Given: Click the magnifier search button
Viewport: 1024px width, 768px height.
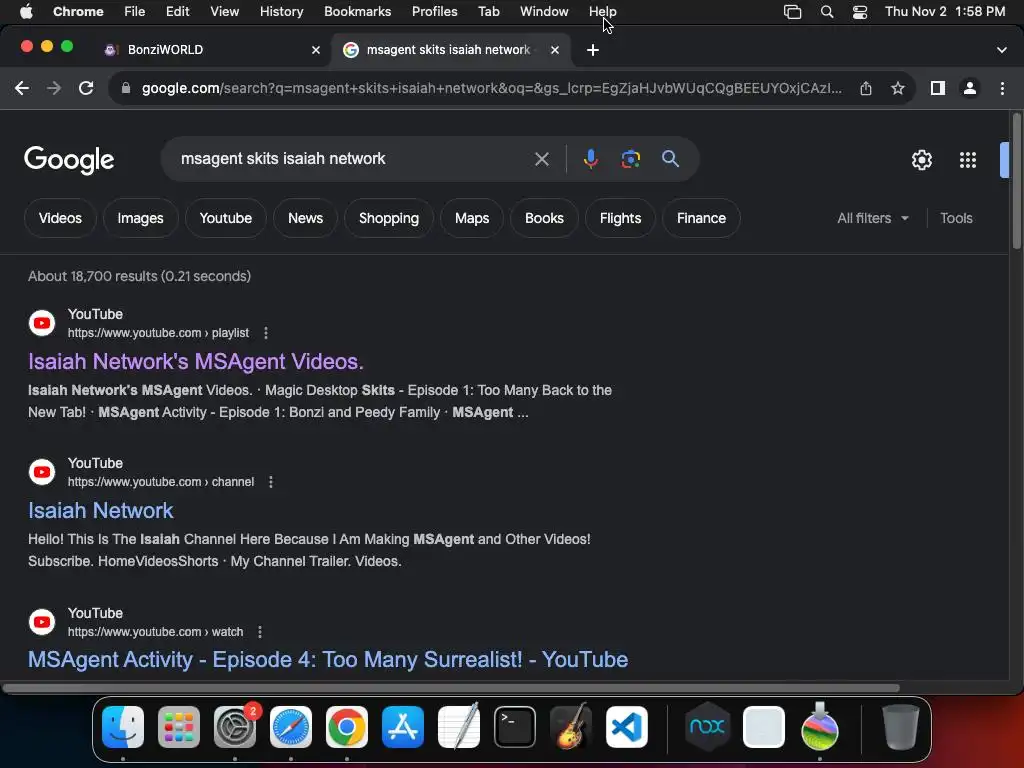Looking at the screenshot, I should pyautogui.click(x=670, y=159).
